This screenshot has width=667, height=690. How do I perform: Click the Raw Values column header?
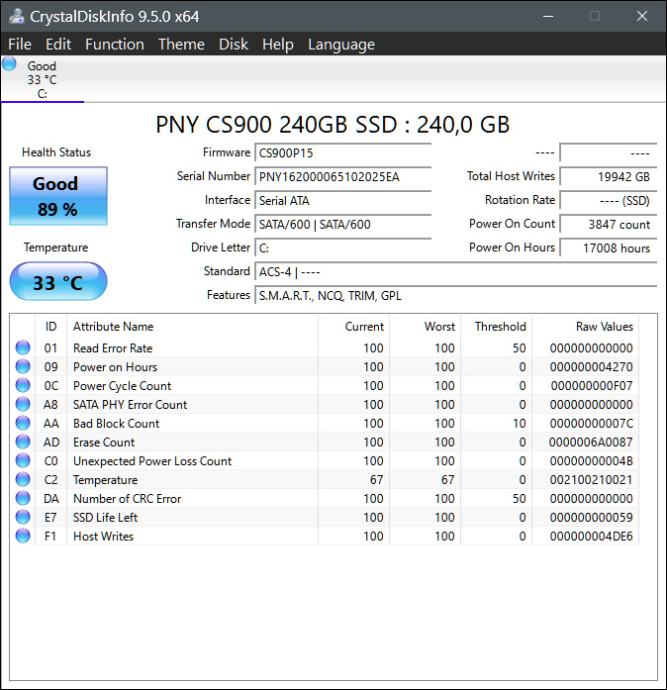pos(585,327)
